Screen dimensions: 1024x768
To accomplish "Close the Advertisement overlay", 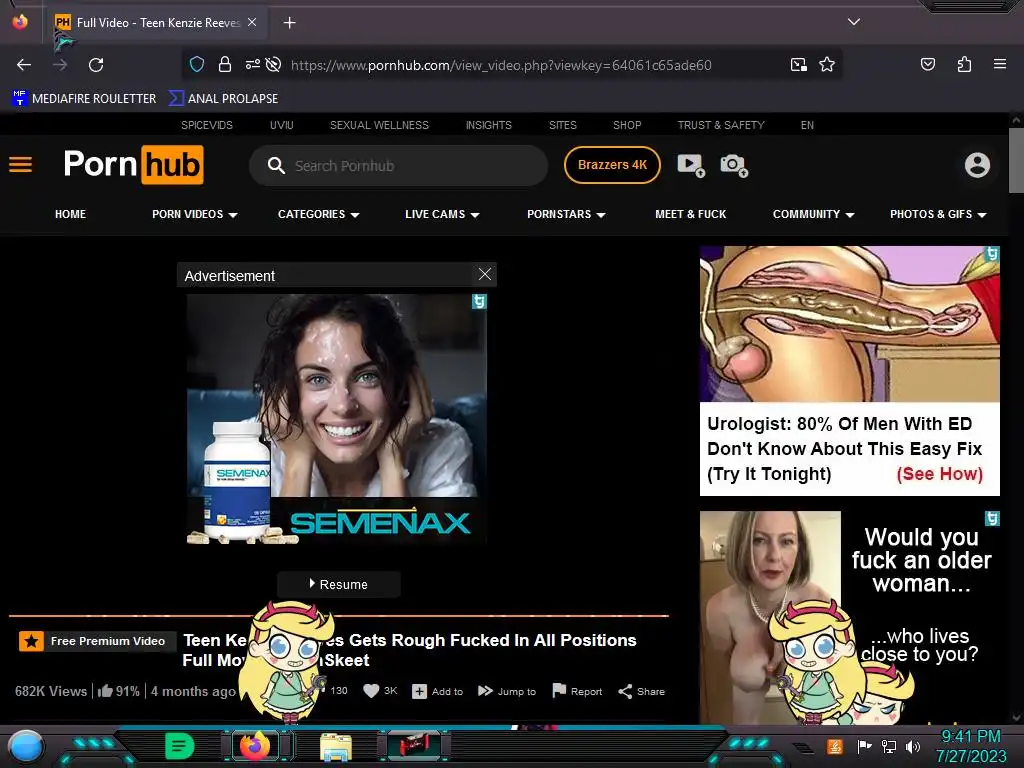I will pyautogui.click(x=485, y=274).
